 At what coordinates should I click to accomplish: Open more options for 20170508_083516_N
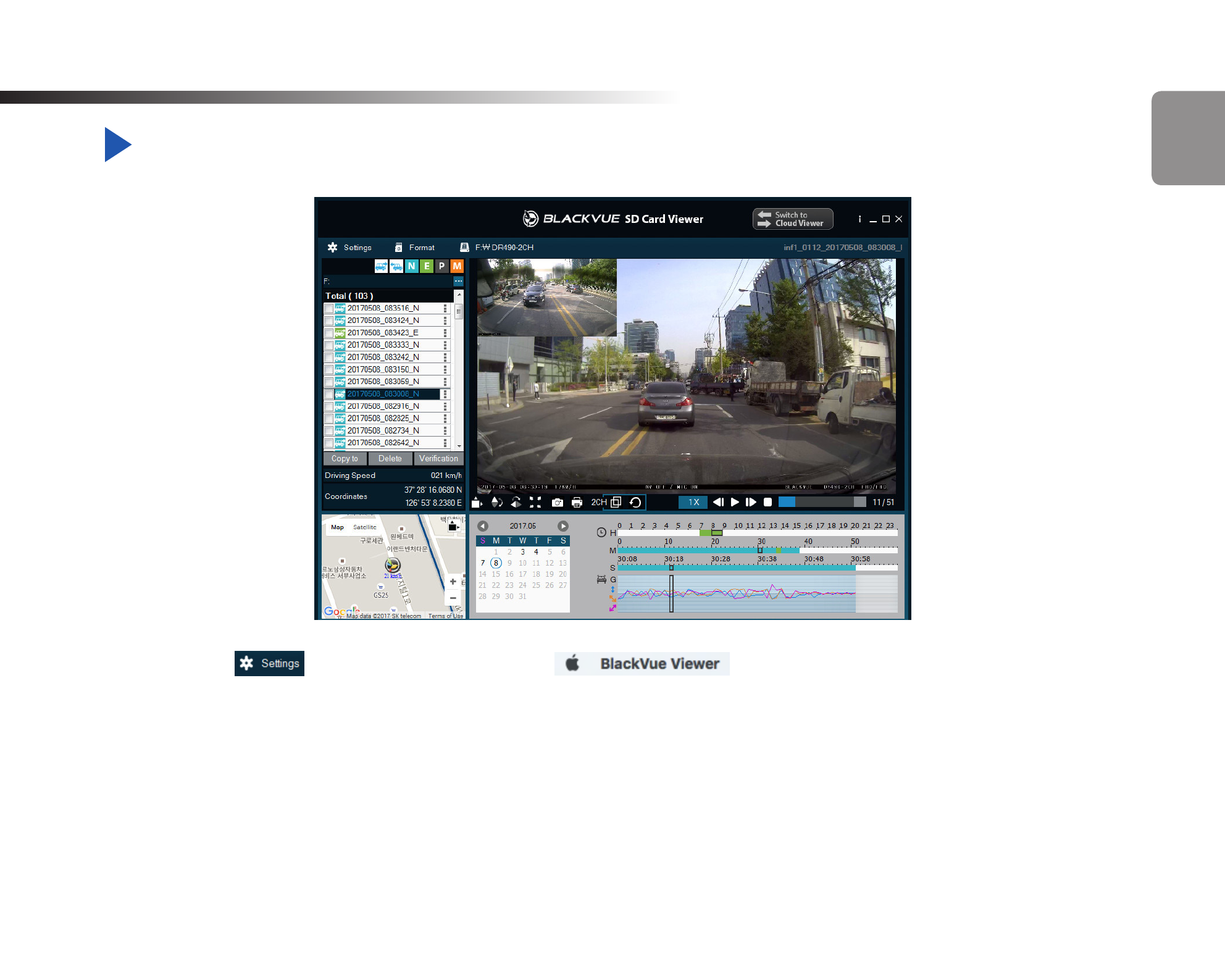click(445, 308)
